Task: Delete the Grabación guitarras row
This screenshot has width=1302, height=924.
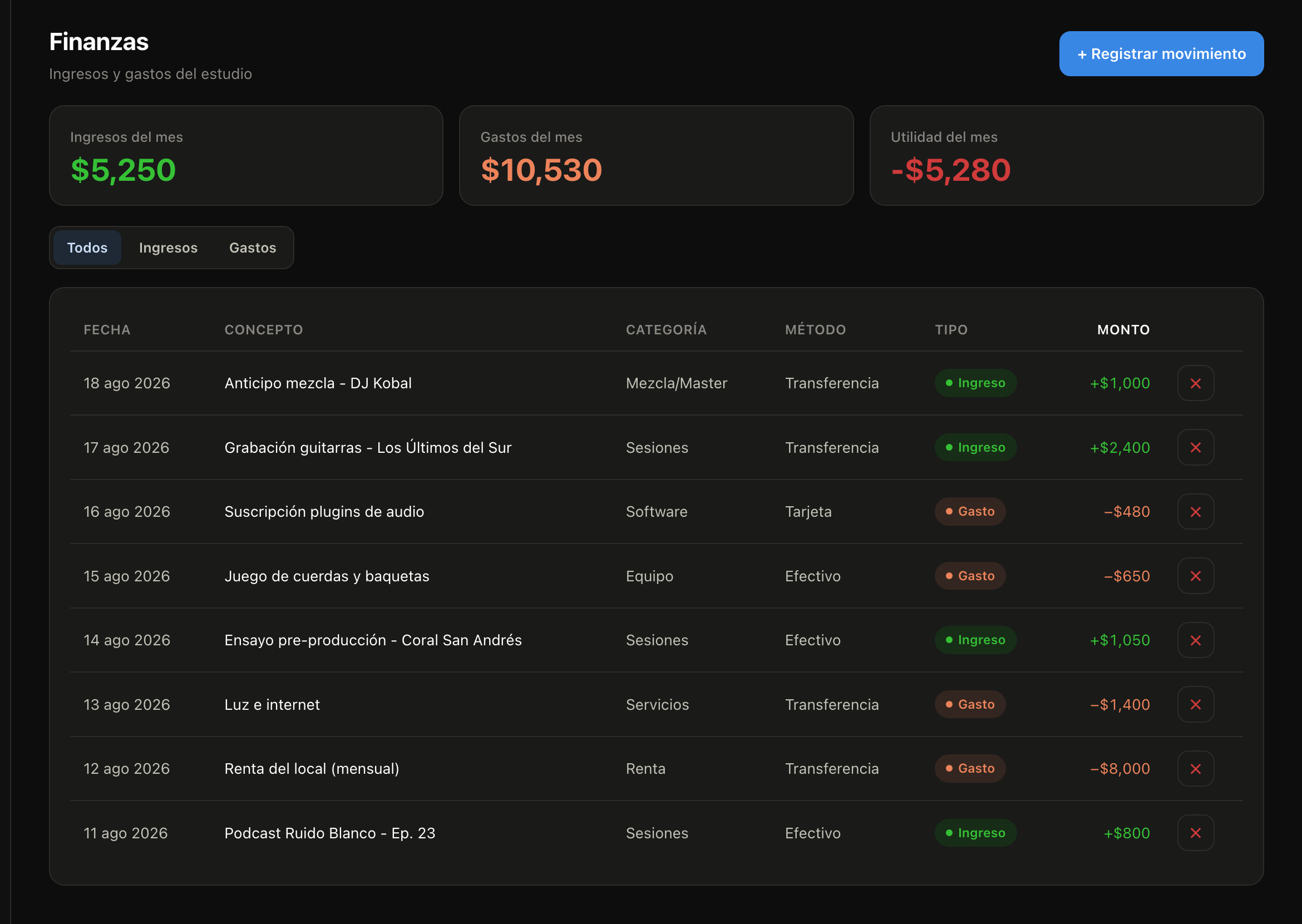Action: pyautogui.click(x=1195, y=447)
